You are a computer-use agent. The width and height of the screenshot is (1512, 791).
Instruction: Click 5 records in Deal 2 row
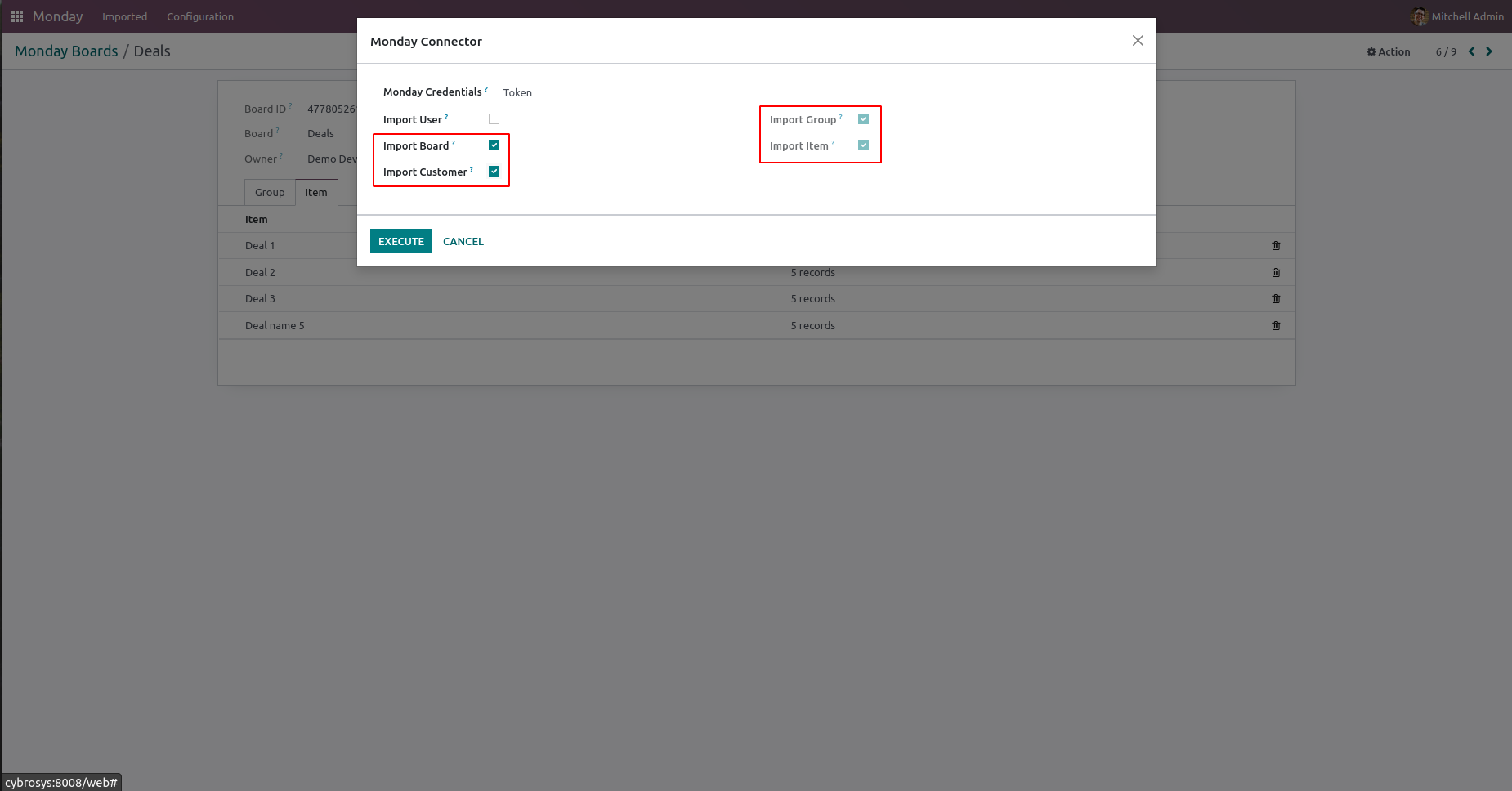point(813,273)
